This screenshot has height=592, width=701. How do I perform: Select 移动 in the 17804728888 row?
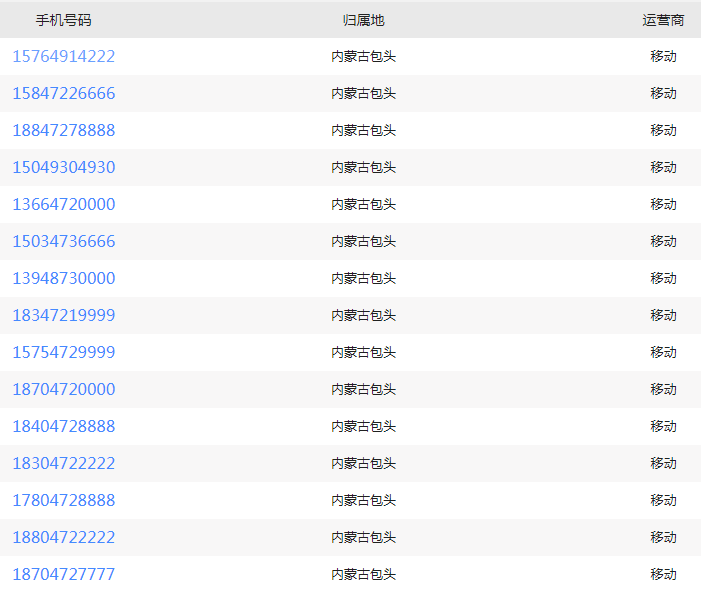pos(663,500)
